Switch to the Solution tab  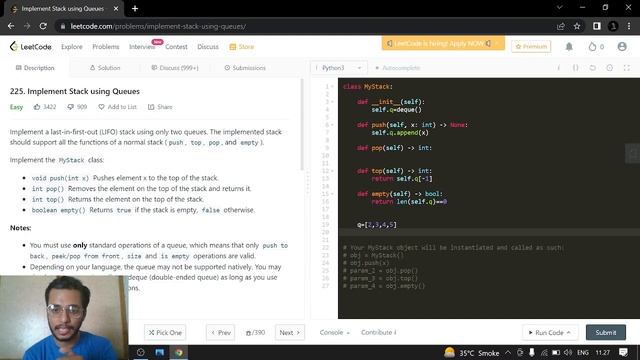pos(105,68)
